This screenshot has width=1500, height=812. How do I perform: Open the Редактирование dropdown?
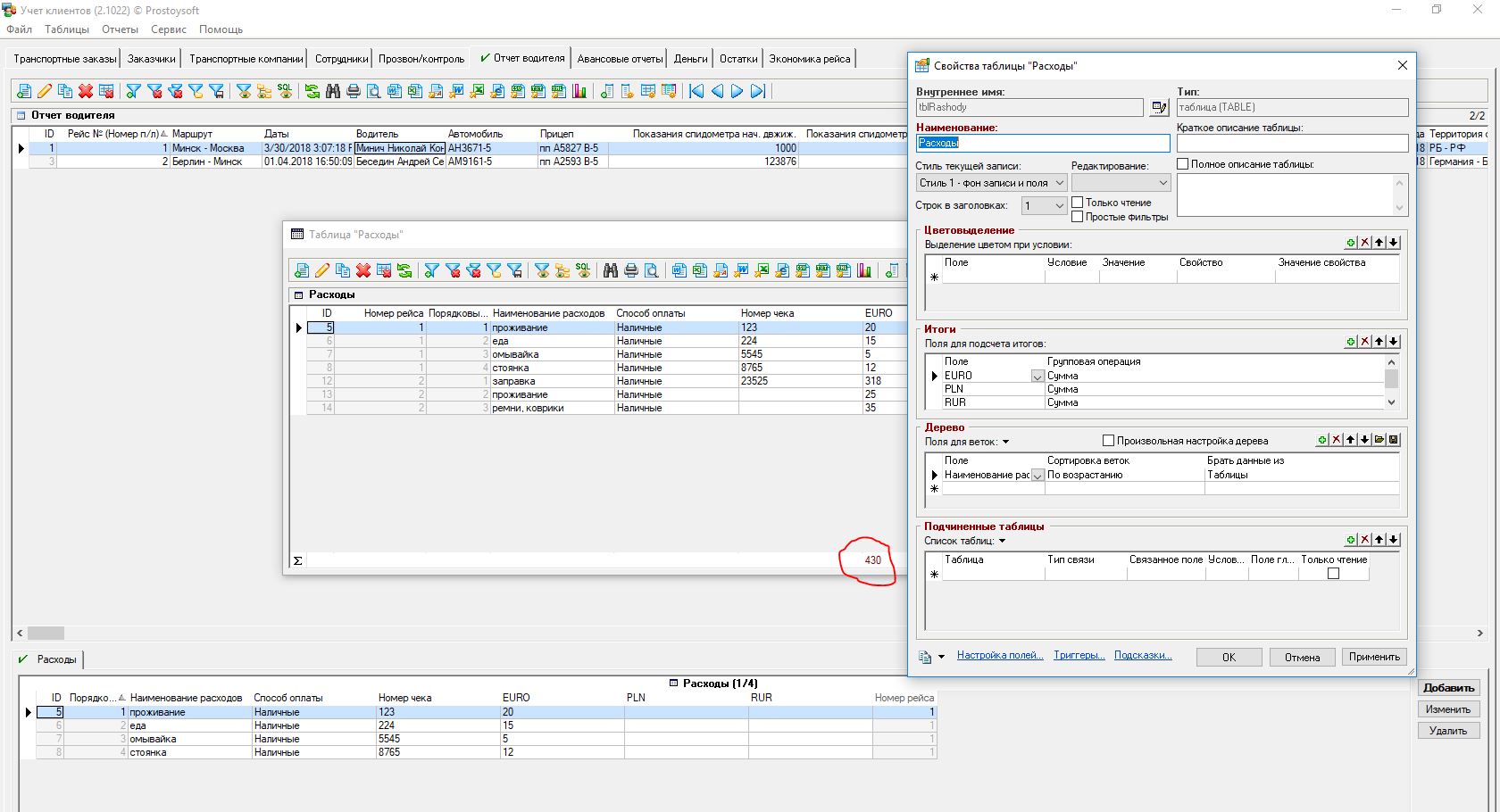[x=1162, y=183]
